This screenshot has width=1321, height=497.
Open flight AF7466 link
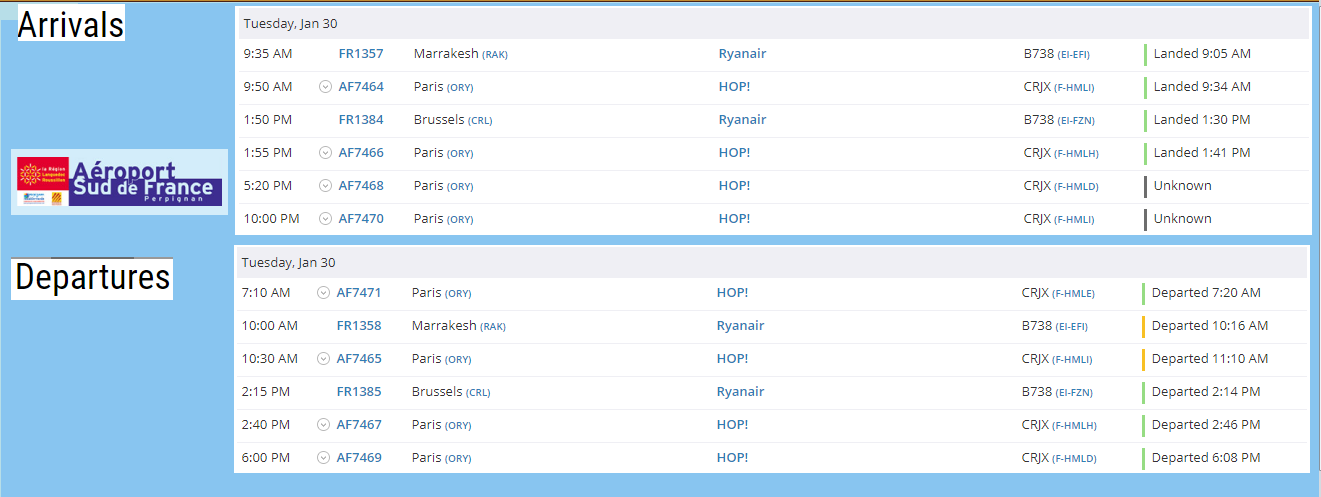click(x=361, y=153)
